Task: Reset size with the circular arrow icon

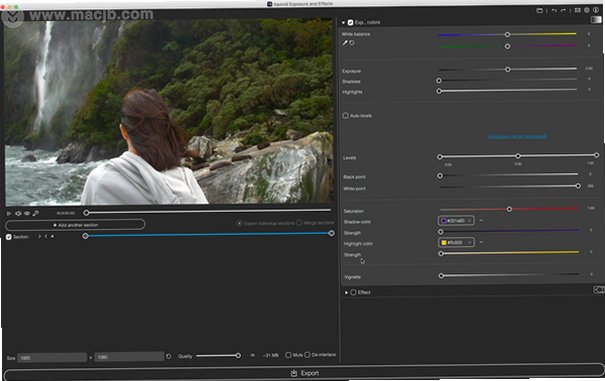Action: (x=169, y=356)
